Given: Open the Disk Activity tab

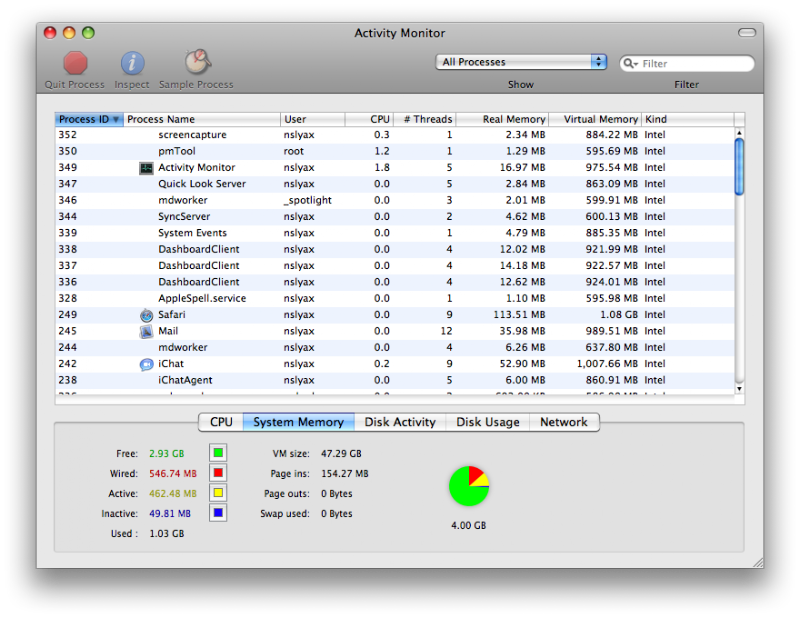Looking at the screenshot, I should [400, 422].
